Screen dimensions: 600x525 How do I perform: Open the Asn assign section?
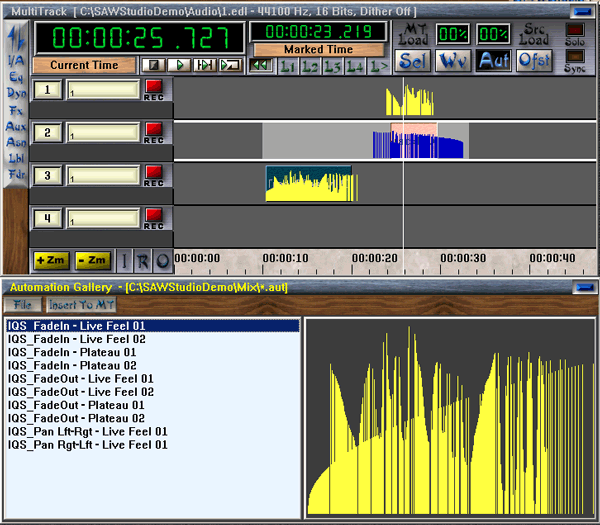pyautogui.click(x=16, y=142)
